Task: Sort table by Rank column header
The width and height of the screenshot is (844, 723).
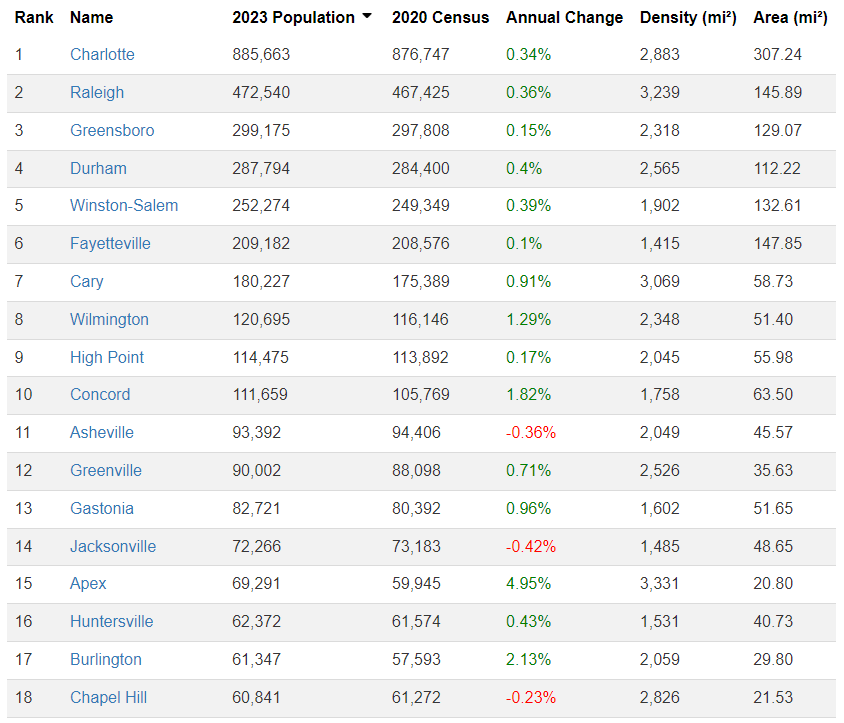Action: point(34,17)
